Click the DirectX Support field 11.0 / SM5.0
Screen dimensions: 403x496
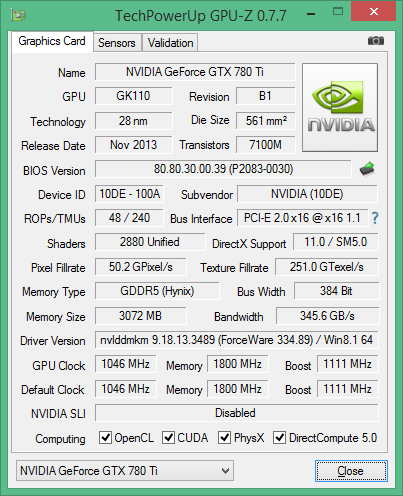coord(336,242)
